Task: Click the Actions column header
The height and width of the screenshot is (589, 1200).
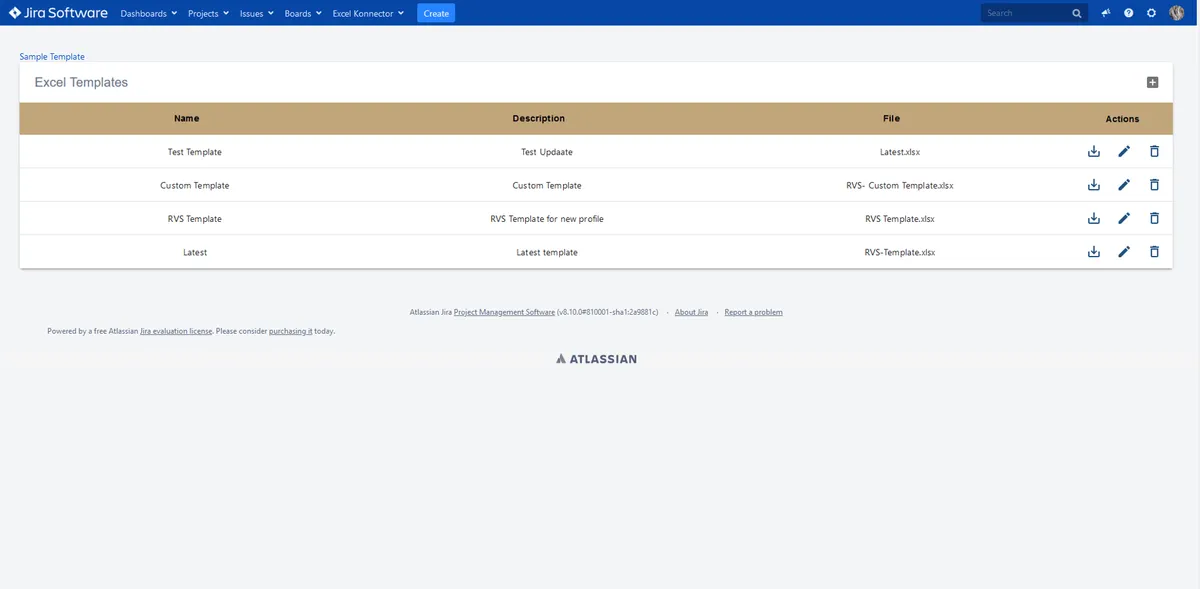Action: 1122,119
